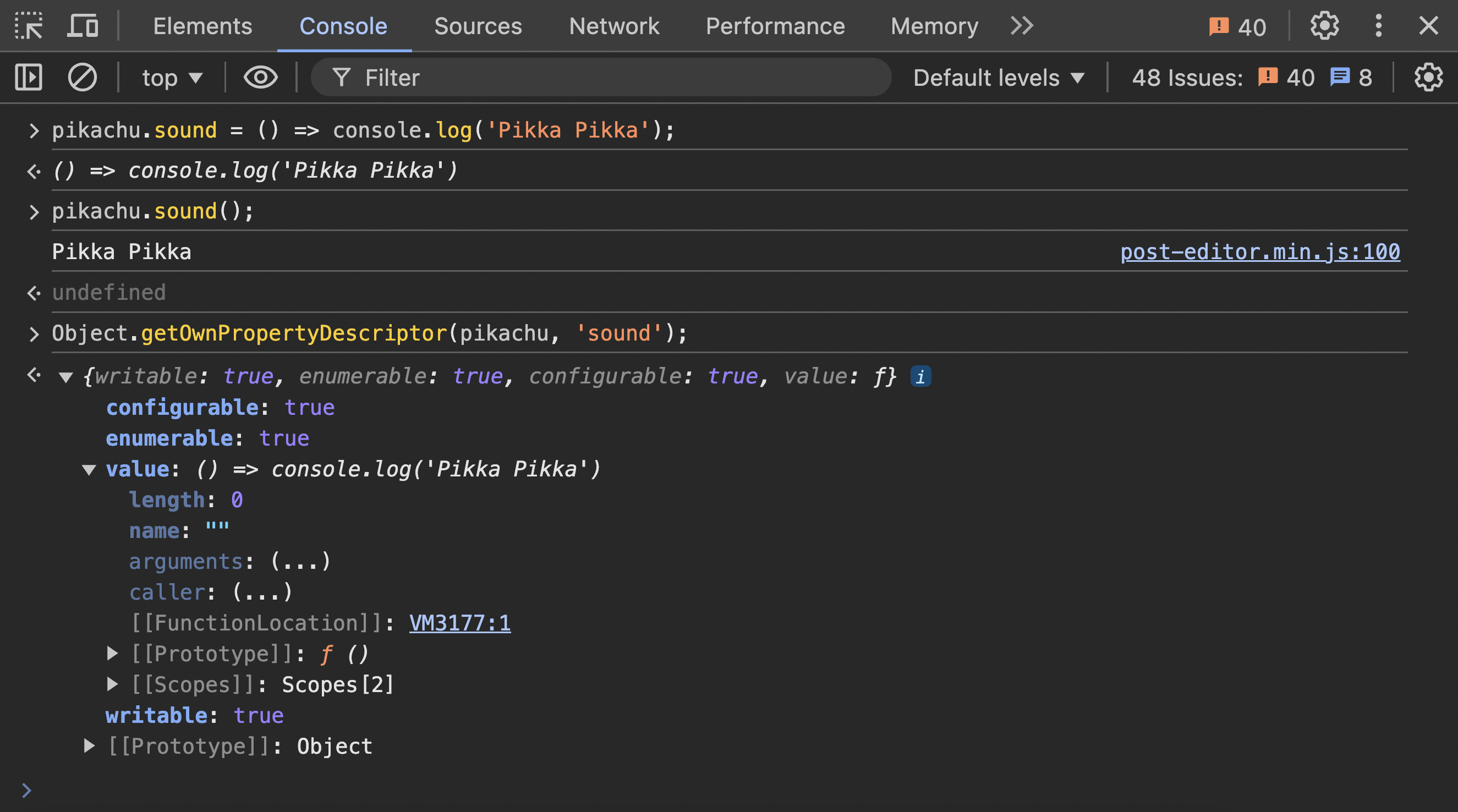Open the Default levels dropdown
Screen dimensions: 1458x812
coord(999,78)
